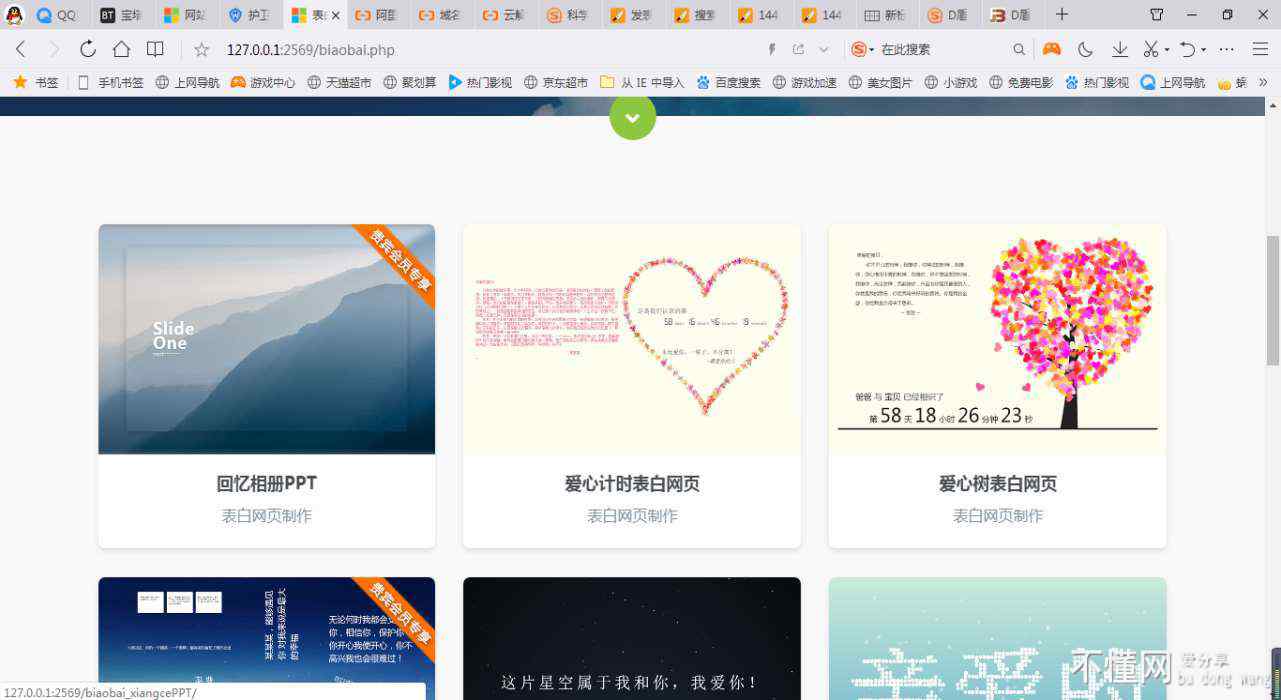Switch to the QQ tab

pyautogui.click(x=57, y=15)
